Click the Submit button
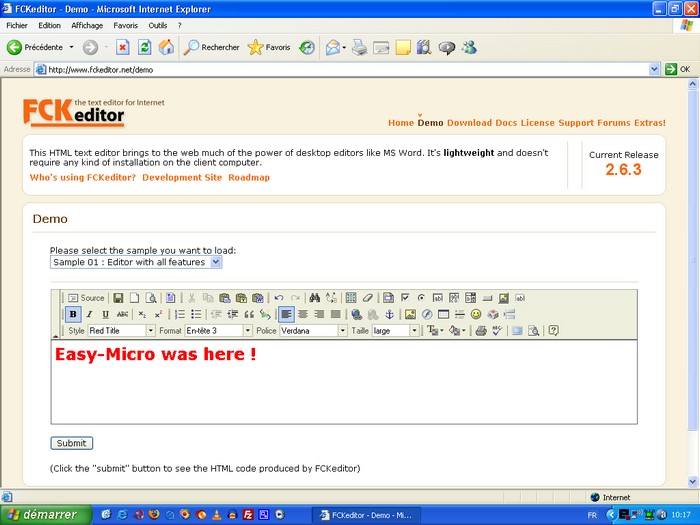 pos(71,443)
